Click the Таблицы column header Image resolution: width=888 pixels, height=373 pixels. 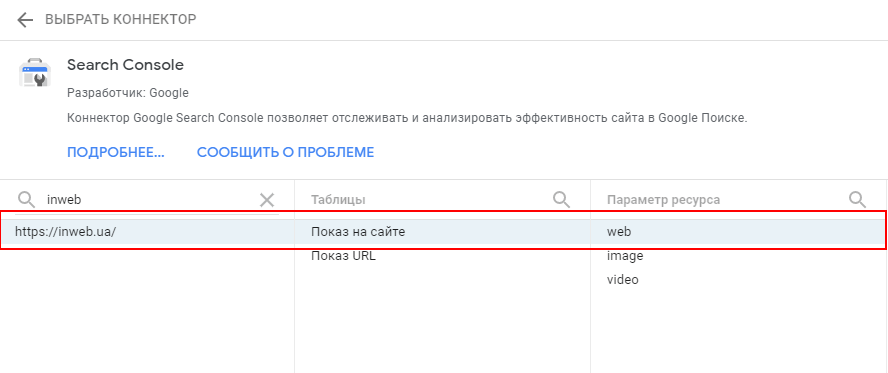tap(338, 199)
